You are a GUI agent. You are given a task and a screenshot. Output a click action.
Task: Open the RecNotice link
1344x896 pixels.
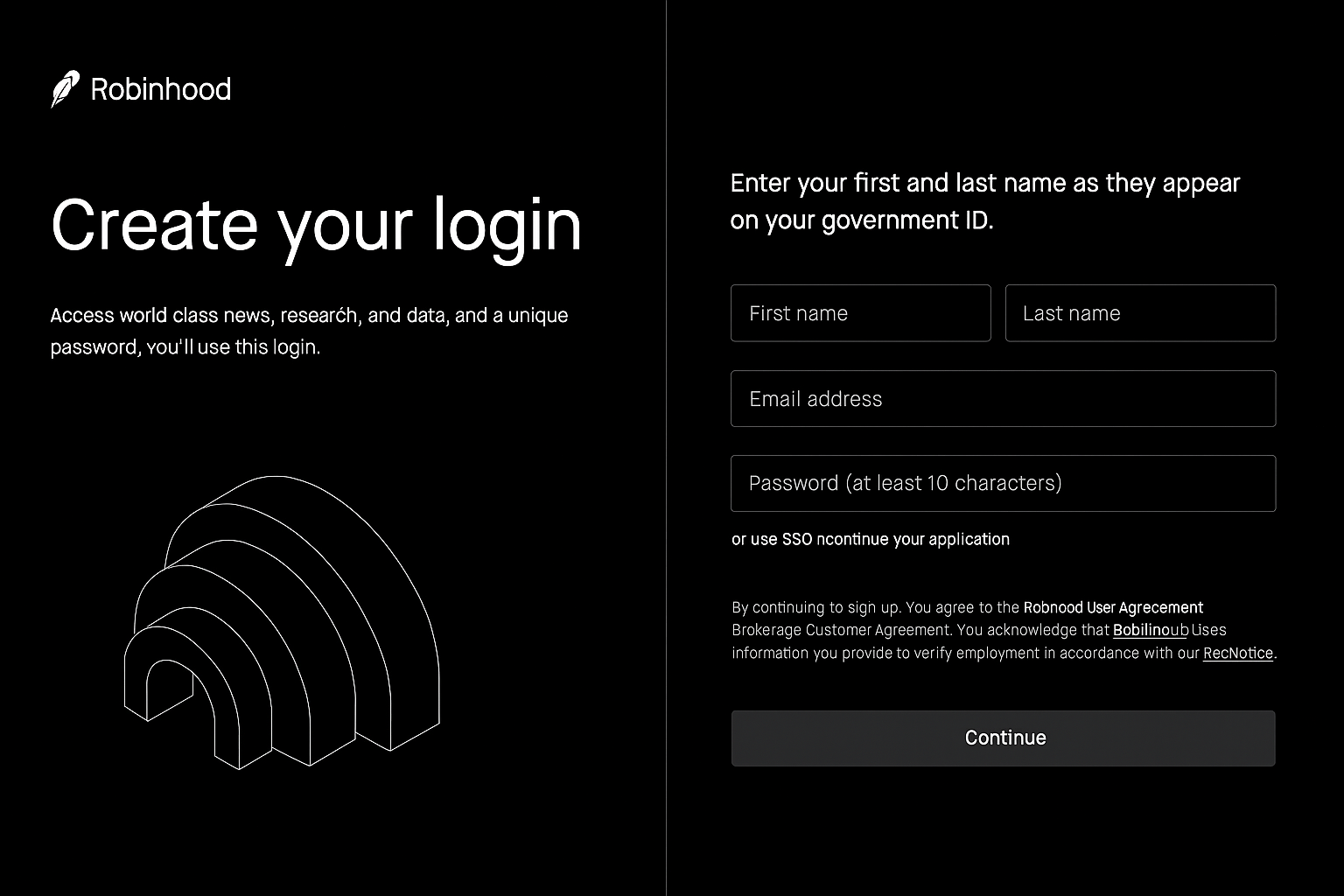[x=1237, y=653]
